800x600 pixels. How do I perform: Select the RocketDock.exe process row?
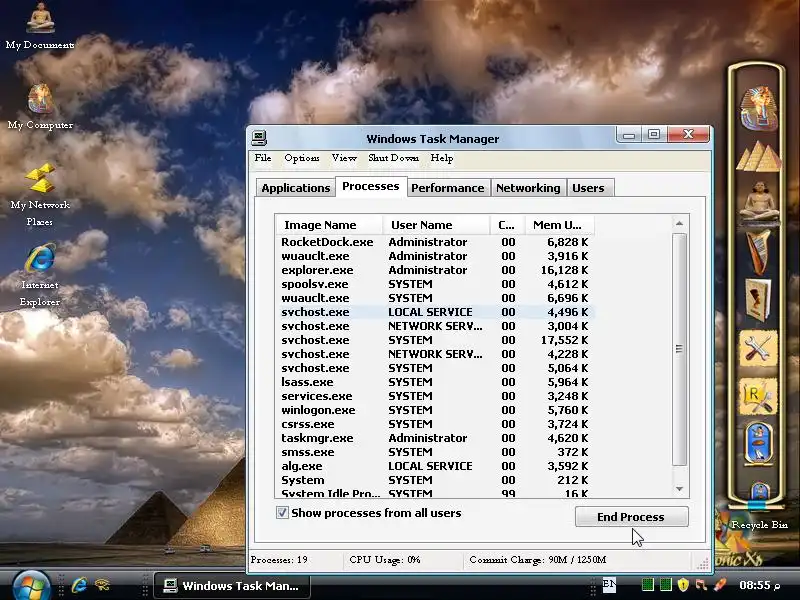(x=435, y=242)
